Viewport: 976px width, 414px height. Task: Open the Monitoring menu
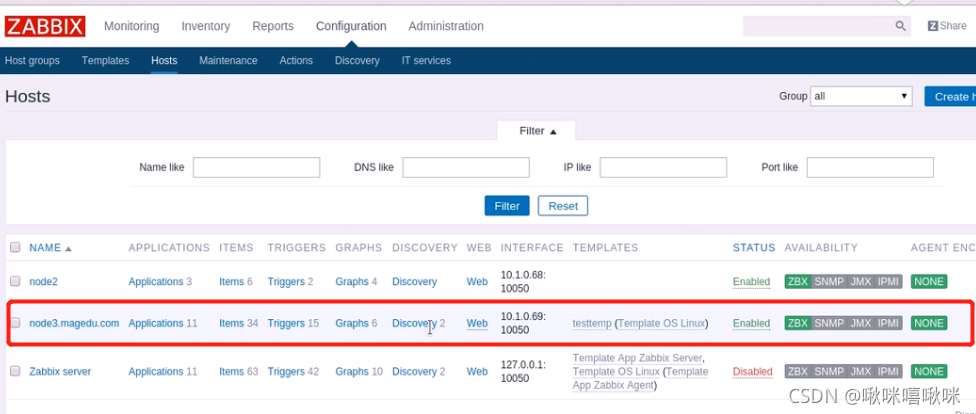(x=131, y=26)
